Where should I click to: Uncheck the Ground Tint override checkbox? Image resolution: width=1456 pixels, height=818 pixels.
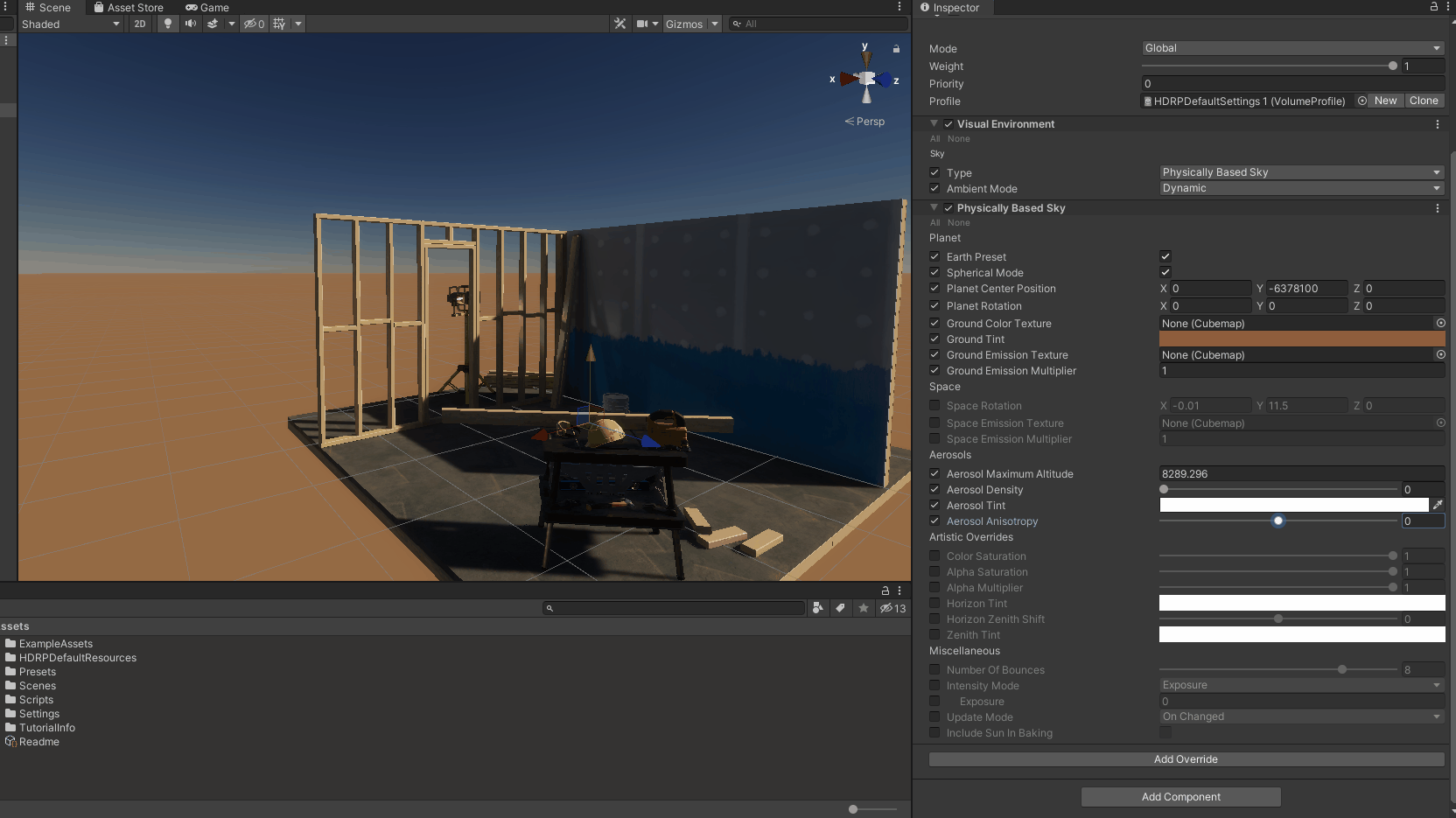[934, 339]
